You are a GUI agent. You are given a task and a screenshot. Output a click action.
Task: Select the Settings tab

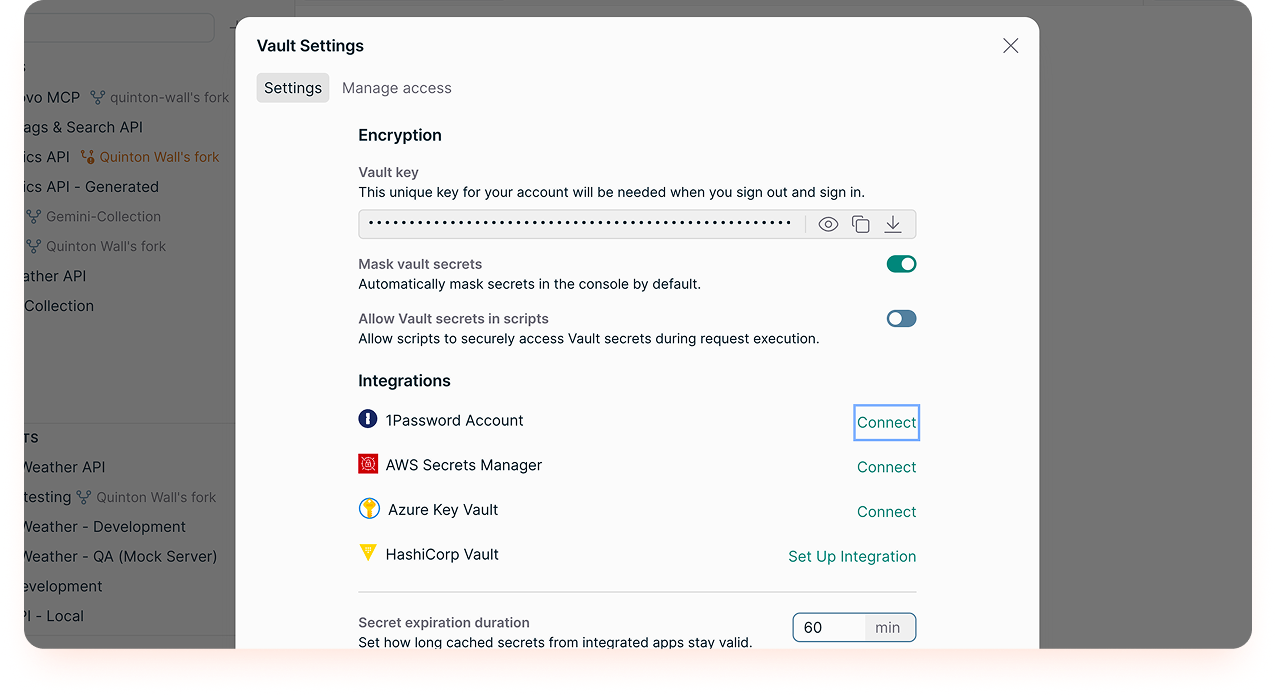(292, 88)
